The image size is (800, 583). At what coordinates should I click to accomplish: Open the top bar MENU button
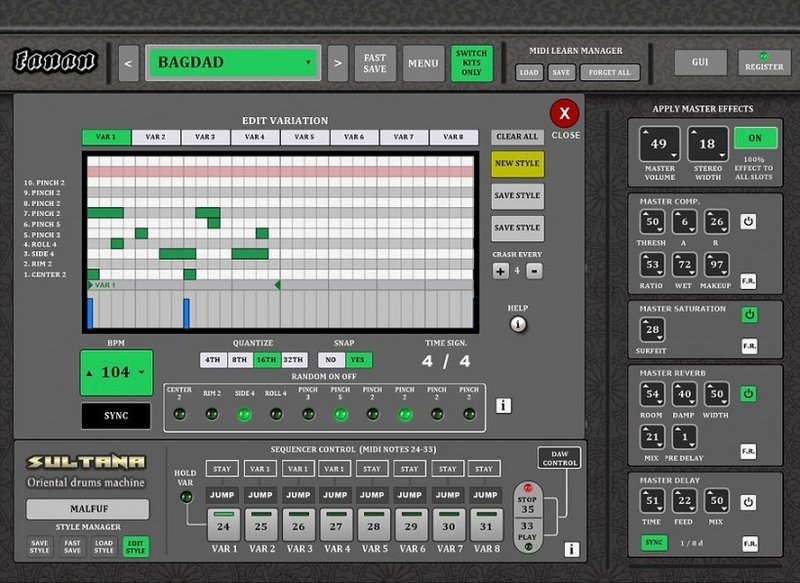pyautogui.click(x=423, y=63)
